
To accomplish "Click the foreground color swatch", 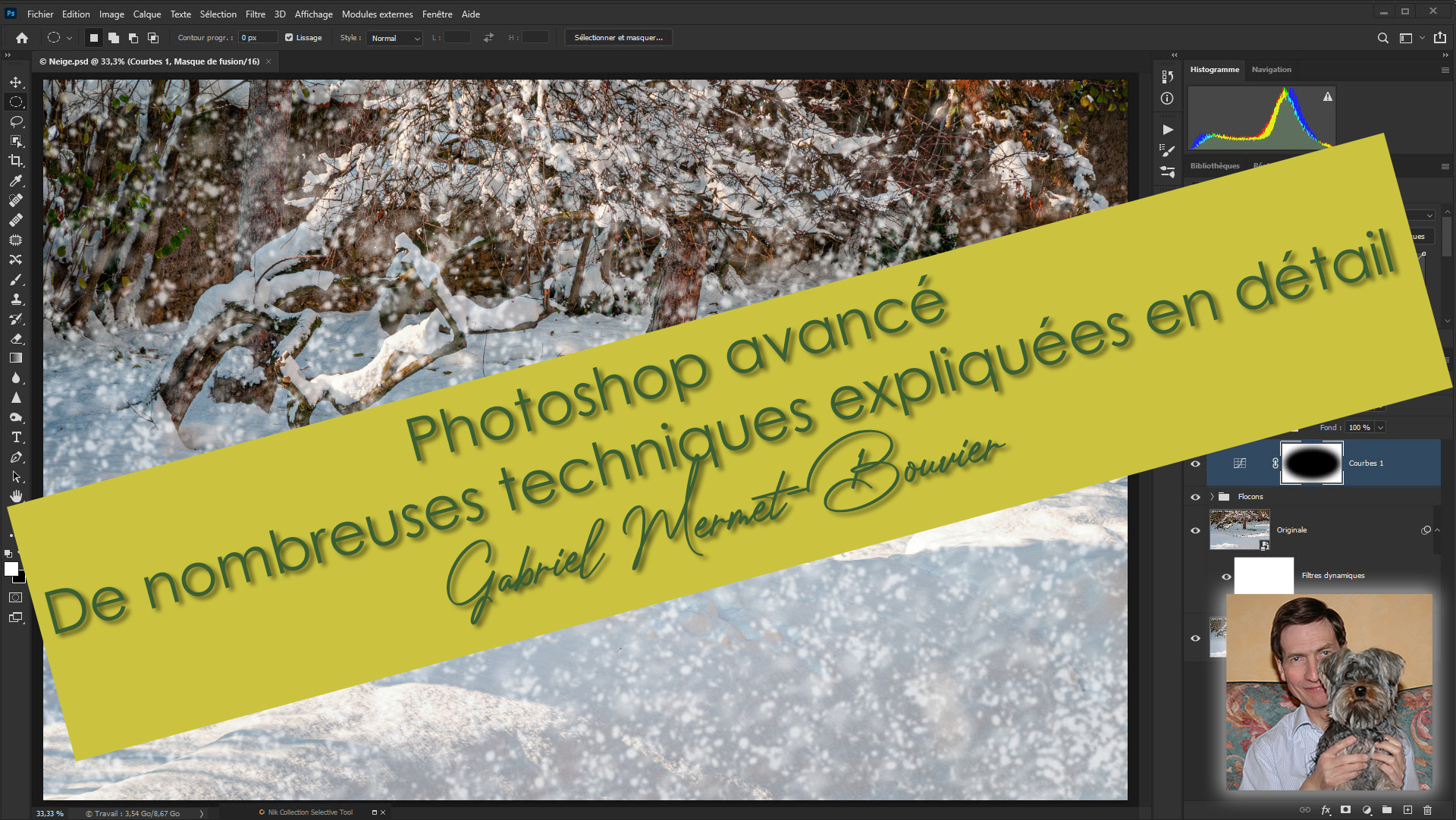I will pos(11,569).
